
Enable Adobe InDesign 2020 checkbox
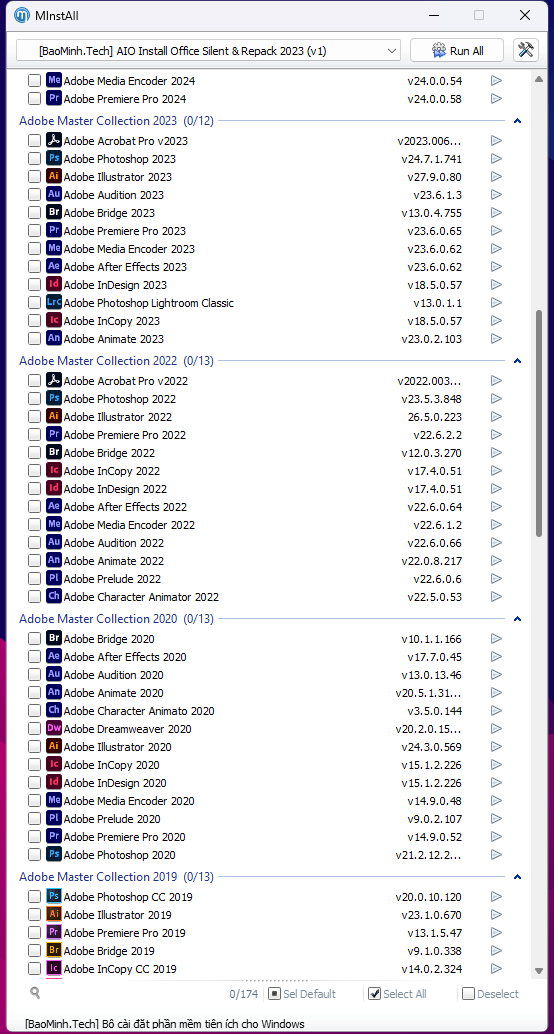pyautogui.click(x=34, y=783)
